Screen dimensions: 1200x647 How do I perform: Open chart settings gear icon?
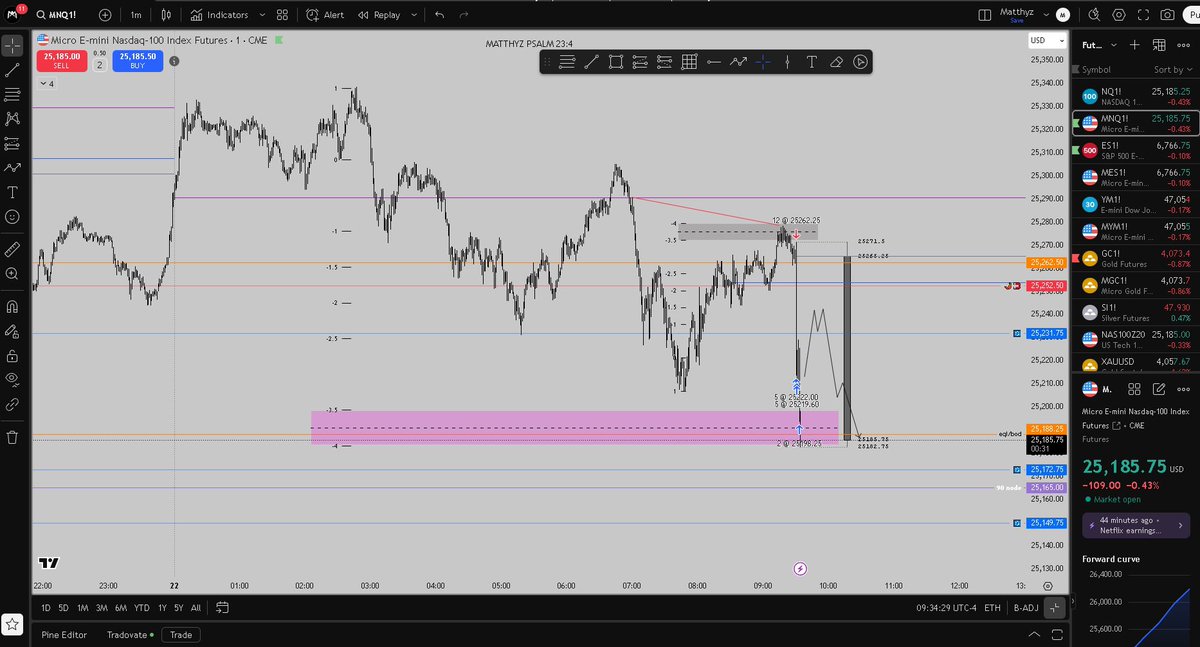click(1120, 15)
